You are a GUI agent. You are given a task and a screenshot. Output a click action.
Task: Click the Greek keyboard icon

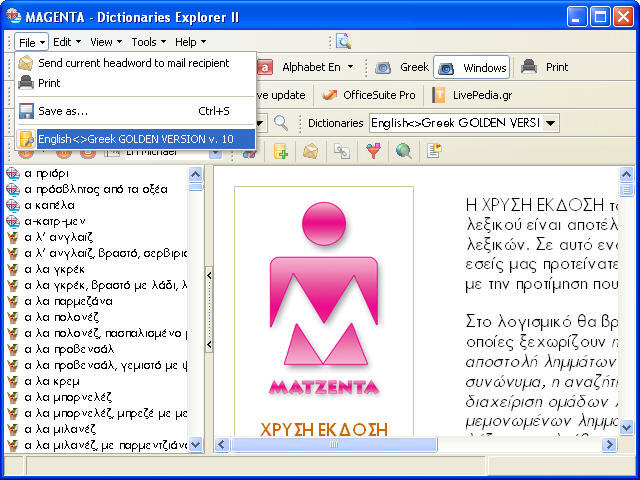point(382,67)
